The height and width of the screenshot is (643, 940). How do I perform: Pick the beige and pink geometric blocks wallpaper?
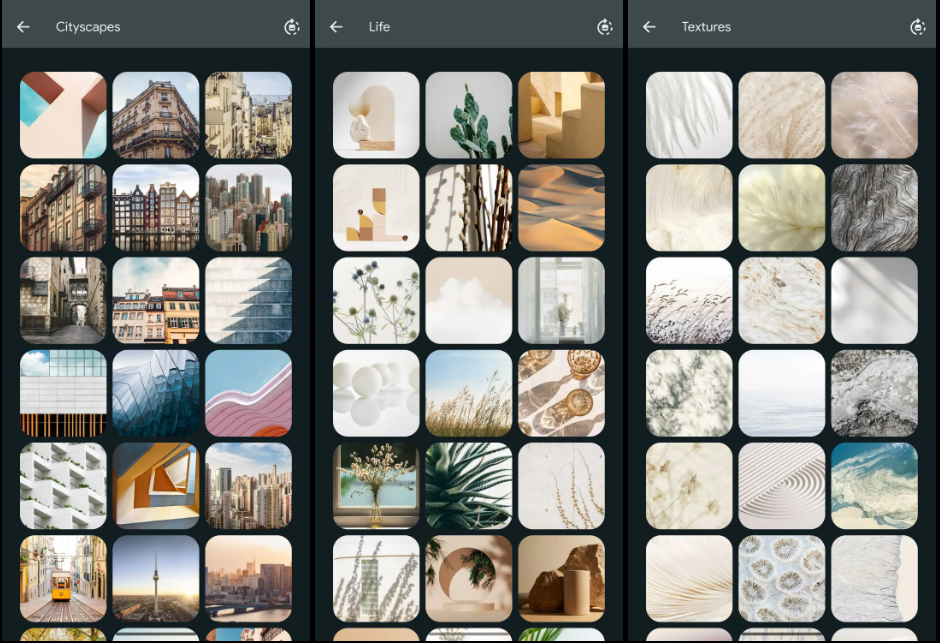point(376,208)
